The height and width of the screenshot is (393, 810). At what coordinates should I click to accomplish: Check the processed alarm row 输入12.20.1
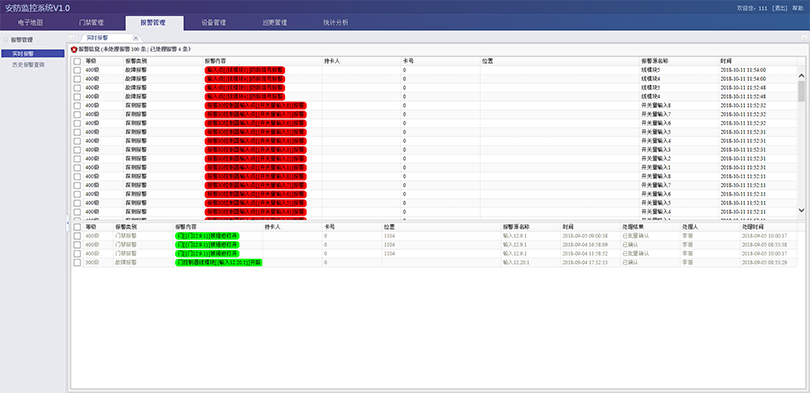[77, 262]
